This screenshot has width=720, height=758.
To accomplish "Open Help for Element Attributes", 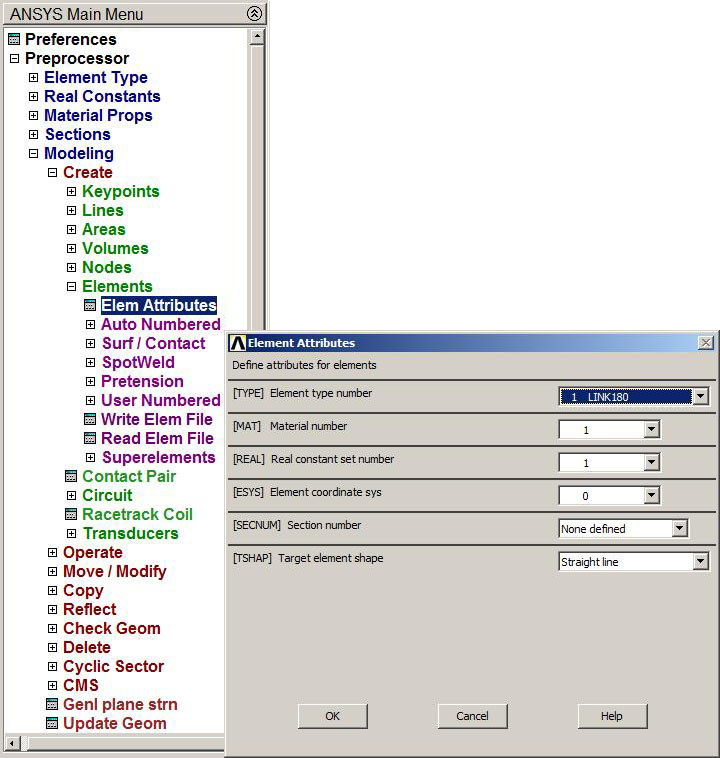I will [x=612, y=716].
